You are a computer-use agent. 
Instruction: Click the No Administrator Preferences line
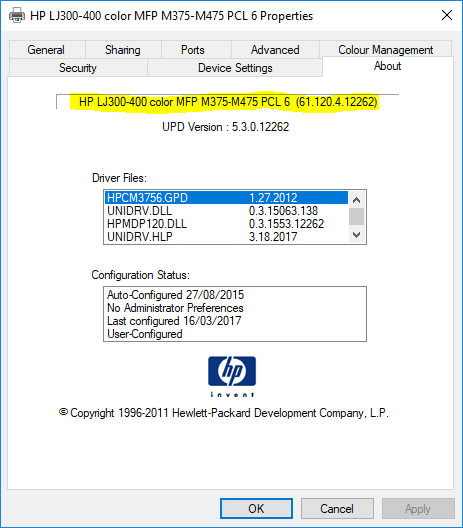[x=175, y=308]
